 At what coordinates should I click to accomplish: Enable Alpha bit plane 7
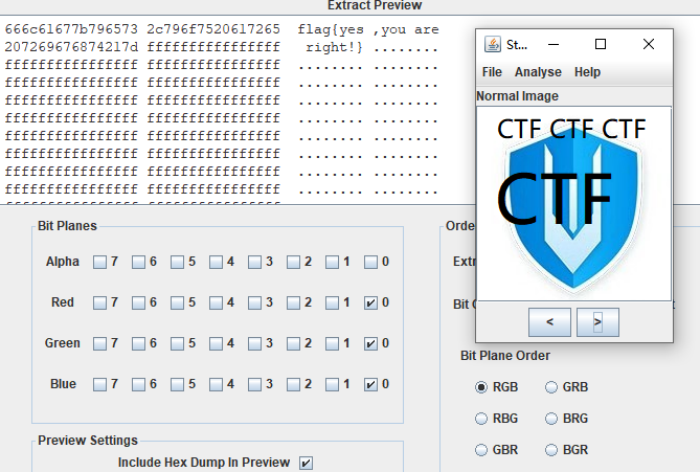point(100,262)
